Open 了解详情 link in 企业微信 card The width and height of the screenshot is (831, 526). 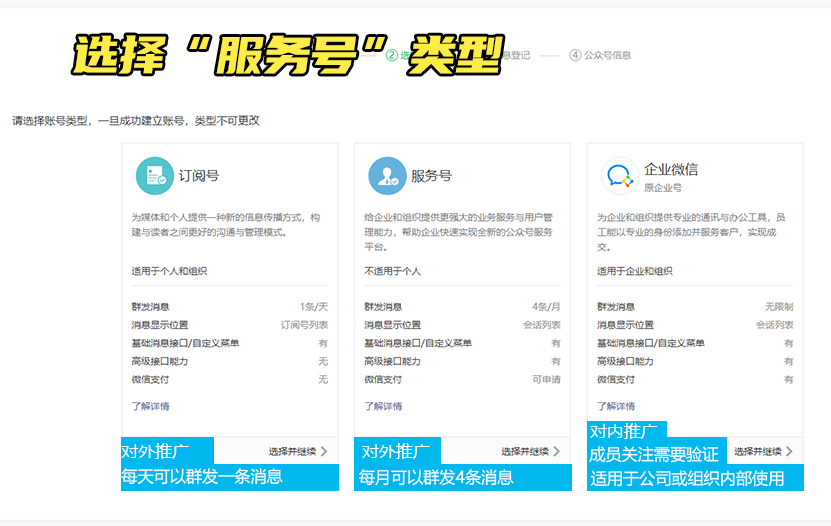click(x=616, y=406)
